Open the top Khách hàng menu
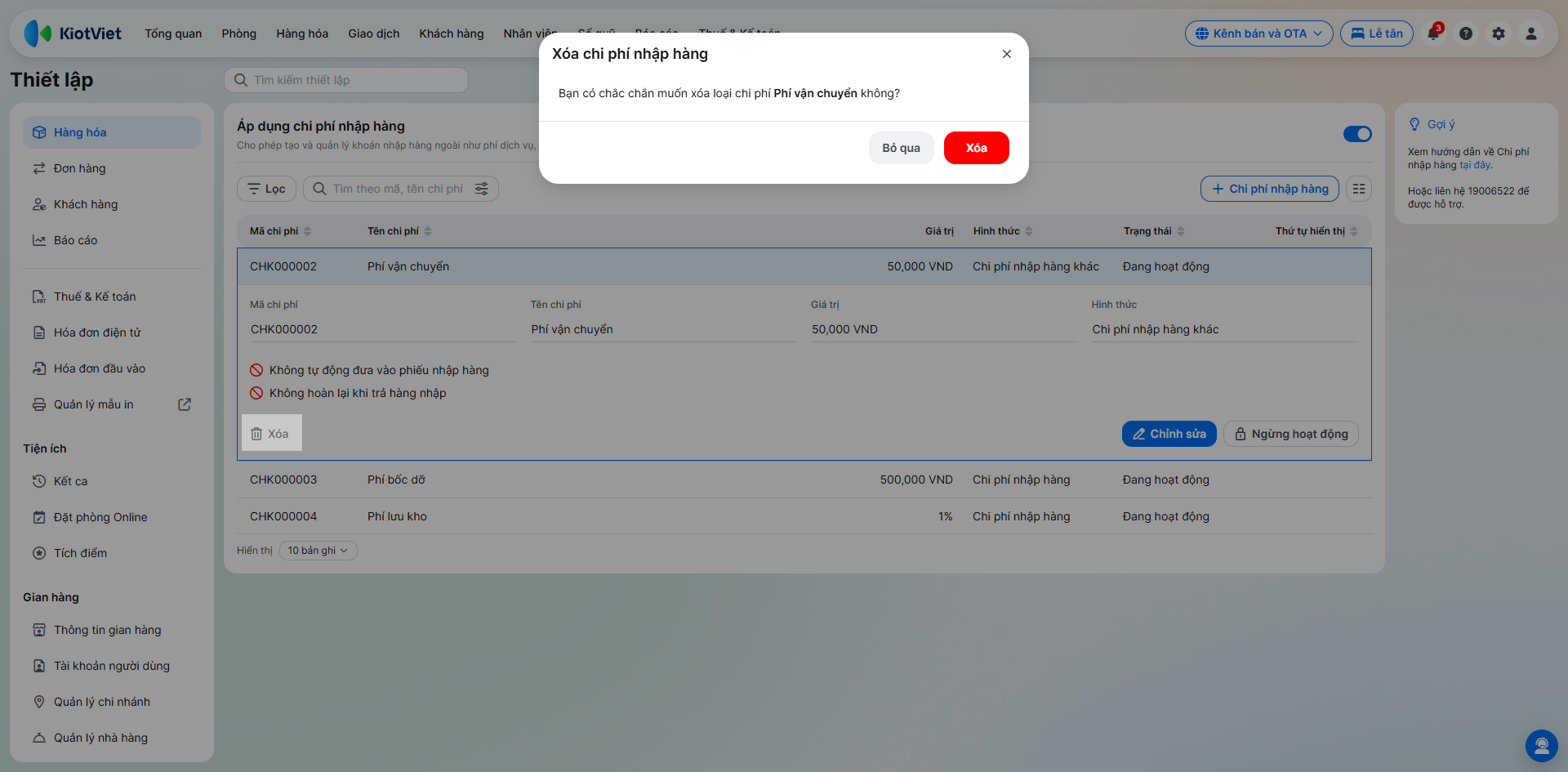Viewport: 1568px width, 772px height. click(452, 33)
